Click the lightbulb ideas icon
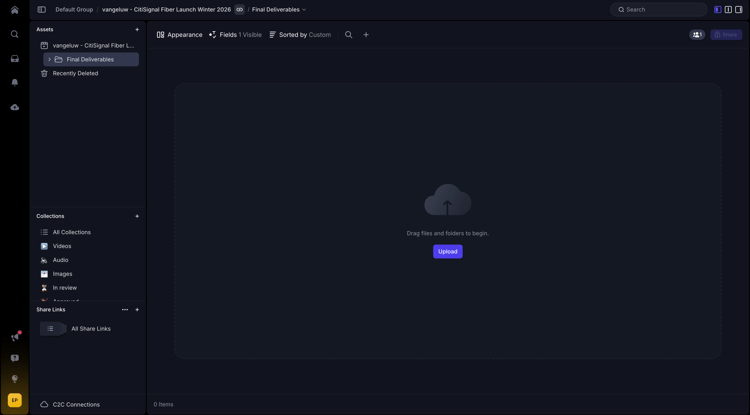The height and width of the screenshot is (415, 750). 14,379
